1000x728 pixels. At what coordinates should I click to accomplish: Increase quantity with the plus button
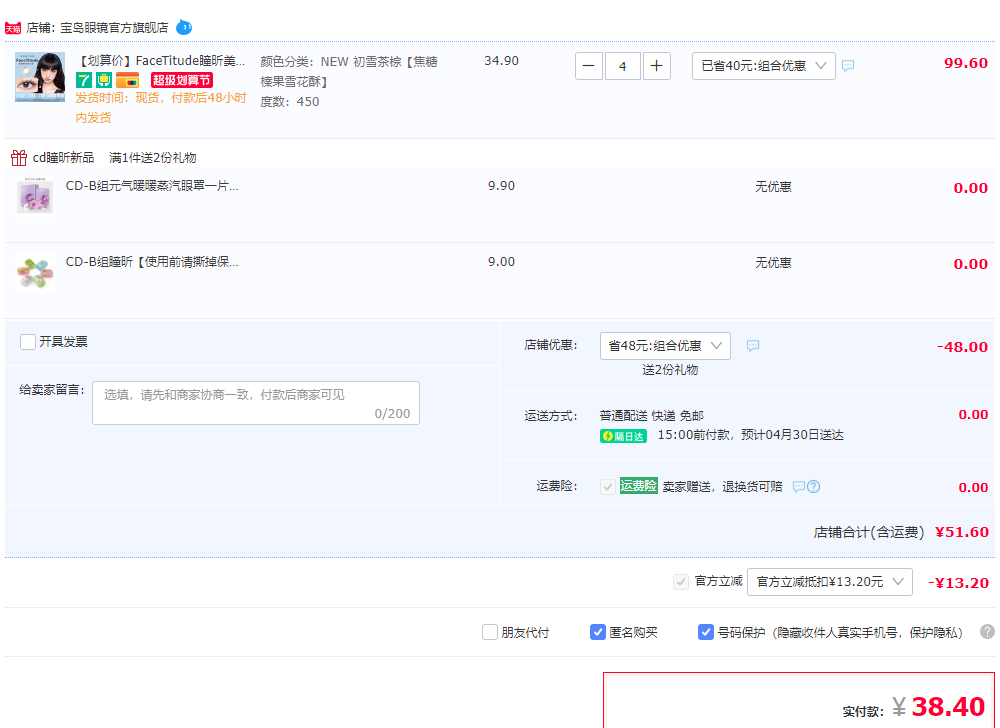pos(656,66)
